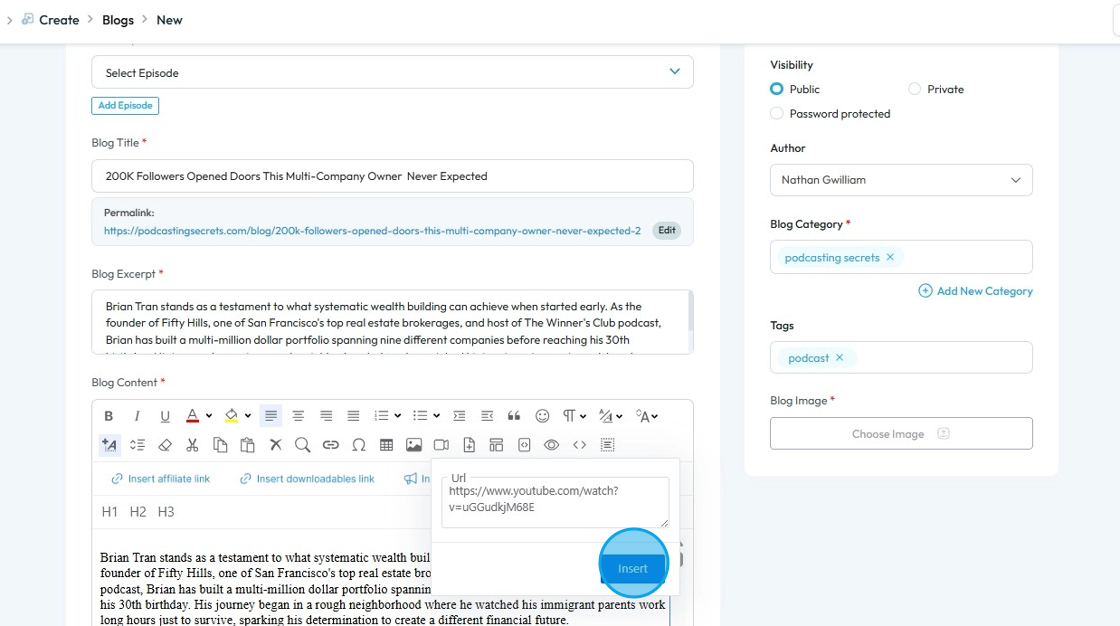Insert a special character (omega icon)
Image resolution: width=1120 pixels, height=626 pixels.
(359, 445)
